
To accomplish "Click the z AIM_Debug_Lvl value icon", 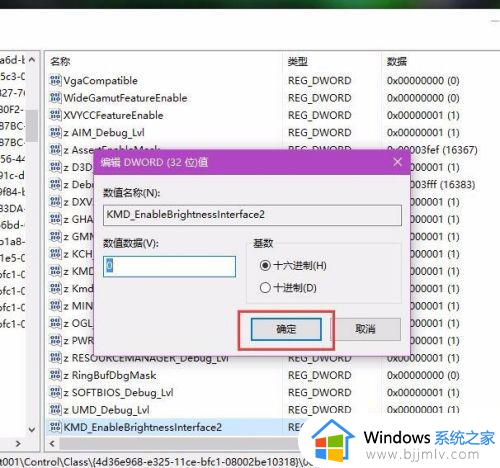I will (x=55, y=132).
